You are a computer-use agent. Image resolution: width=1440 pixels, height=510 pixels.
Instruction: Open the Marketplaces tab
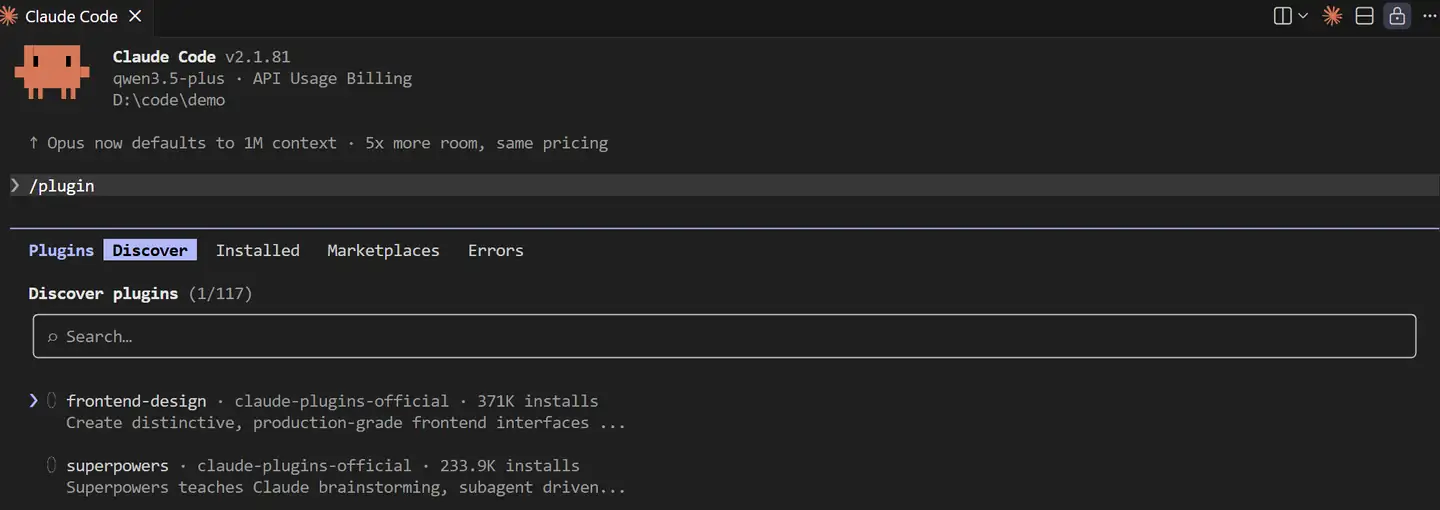pos(383,250)
